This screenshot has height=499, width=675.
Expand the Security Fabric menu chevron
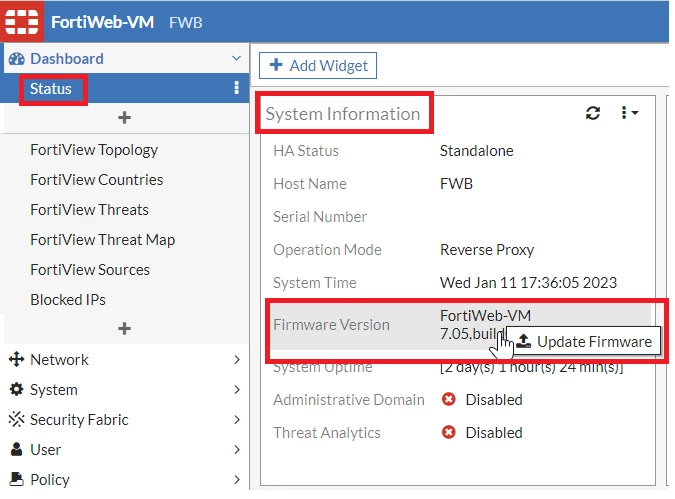tap(237, 419)
